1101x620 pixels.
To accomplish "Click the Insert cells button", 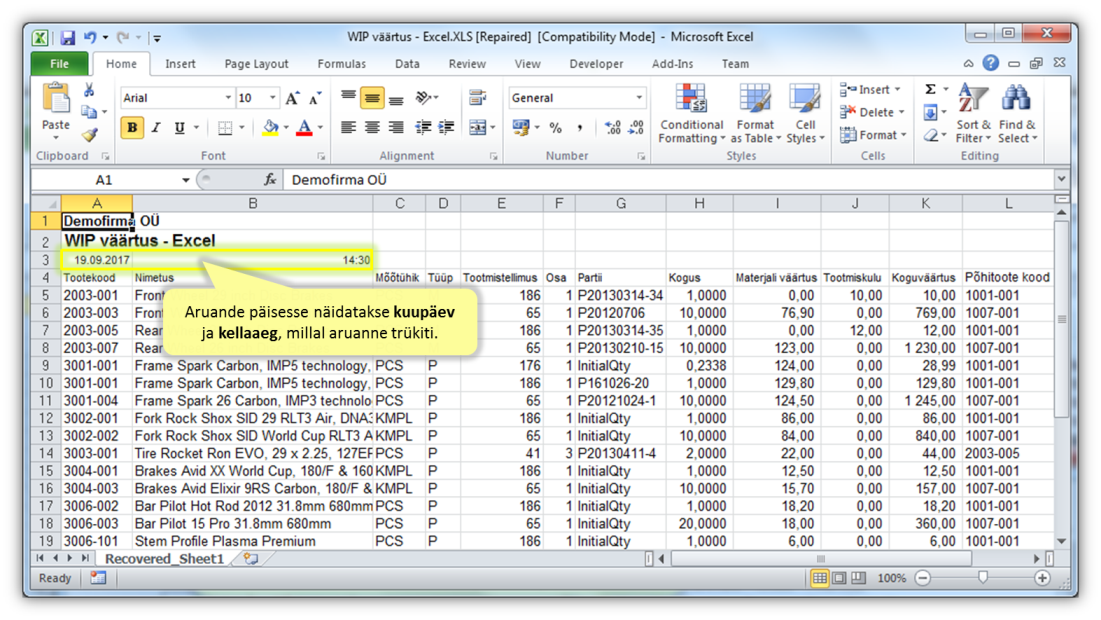I will coord(870,89).
